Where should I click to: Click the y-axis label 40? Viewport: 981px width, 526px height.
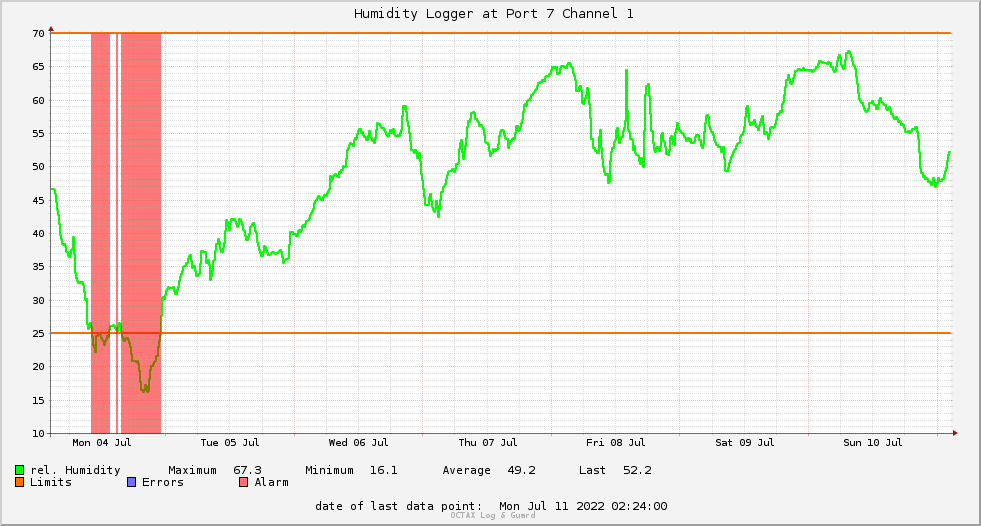tap(38, 233)
